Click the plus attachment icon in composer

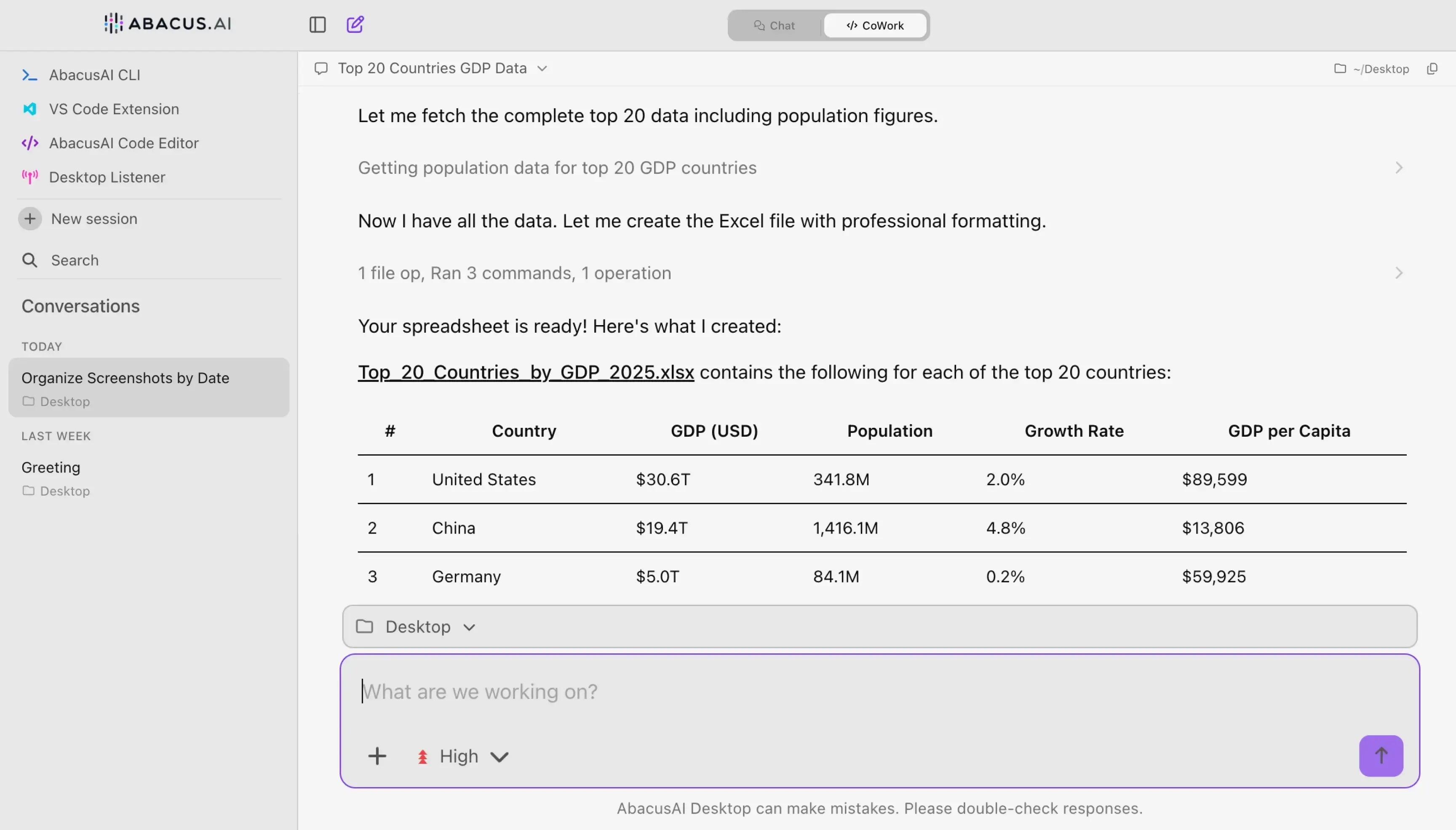[x=377, y=756]
